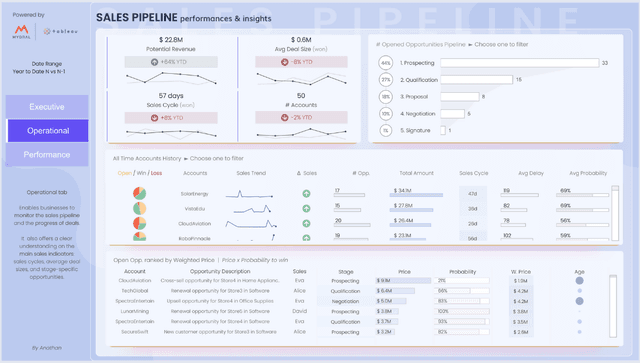This screenshot has height=363, width=640.
Task: Click the 100% probability bar for LunarMining
Action: (x=462, y=311)
